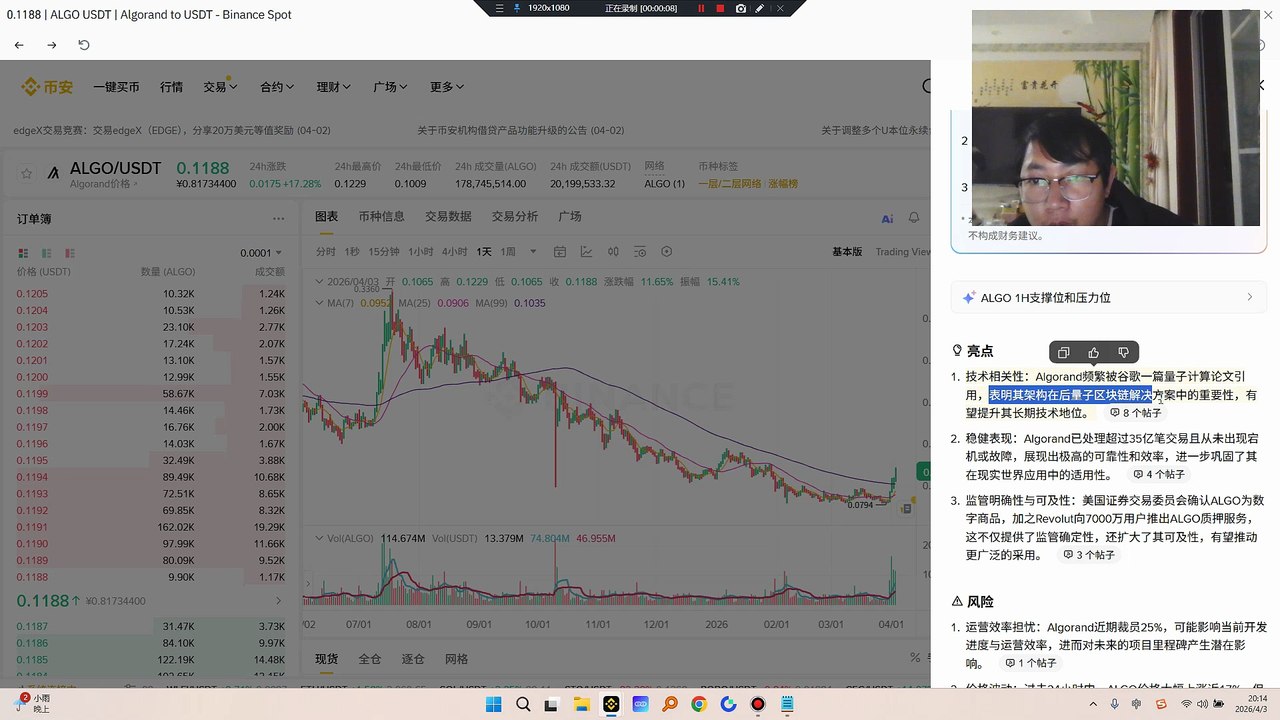Image resolution: width=1280 pixels, height=720 pixels.
Task: Expand 更多 navigation dropdown
Action: point(447,87)
